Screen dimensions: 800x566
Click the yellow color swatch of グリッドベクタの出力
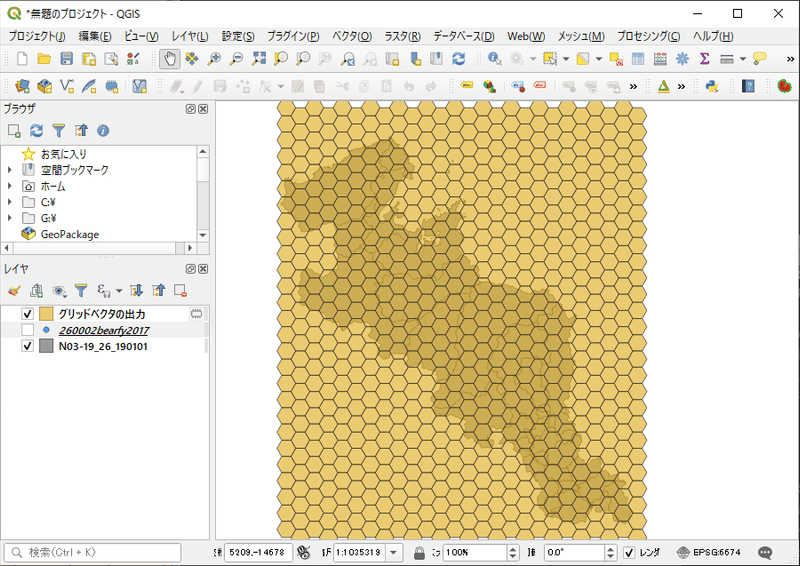click(x=46, y=314)
